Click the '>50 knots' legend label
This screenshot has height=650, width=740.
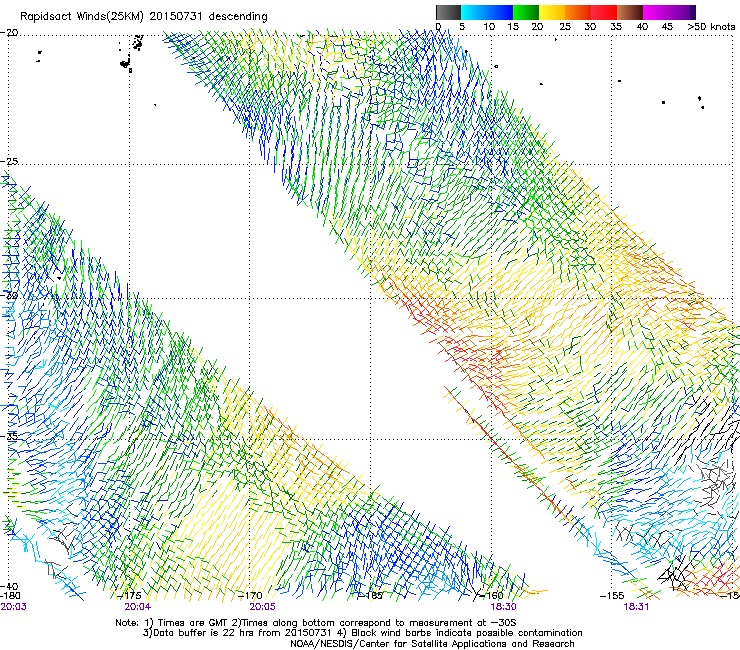pyautogui.click(x=711, y=26)
